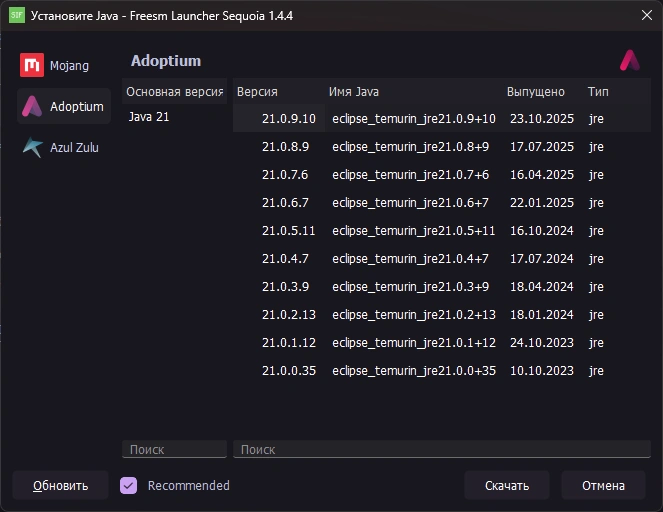Sort by the Тип column header
The width and height of the screenshot is (663, 512).
(x=617, y=91)
